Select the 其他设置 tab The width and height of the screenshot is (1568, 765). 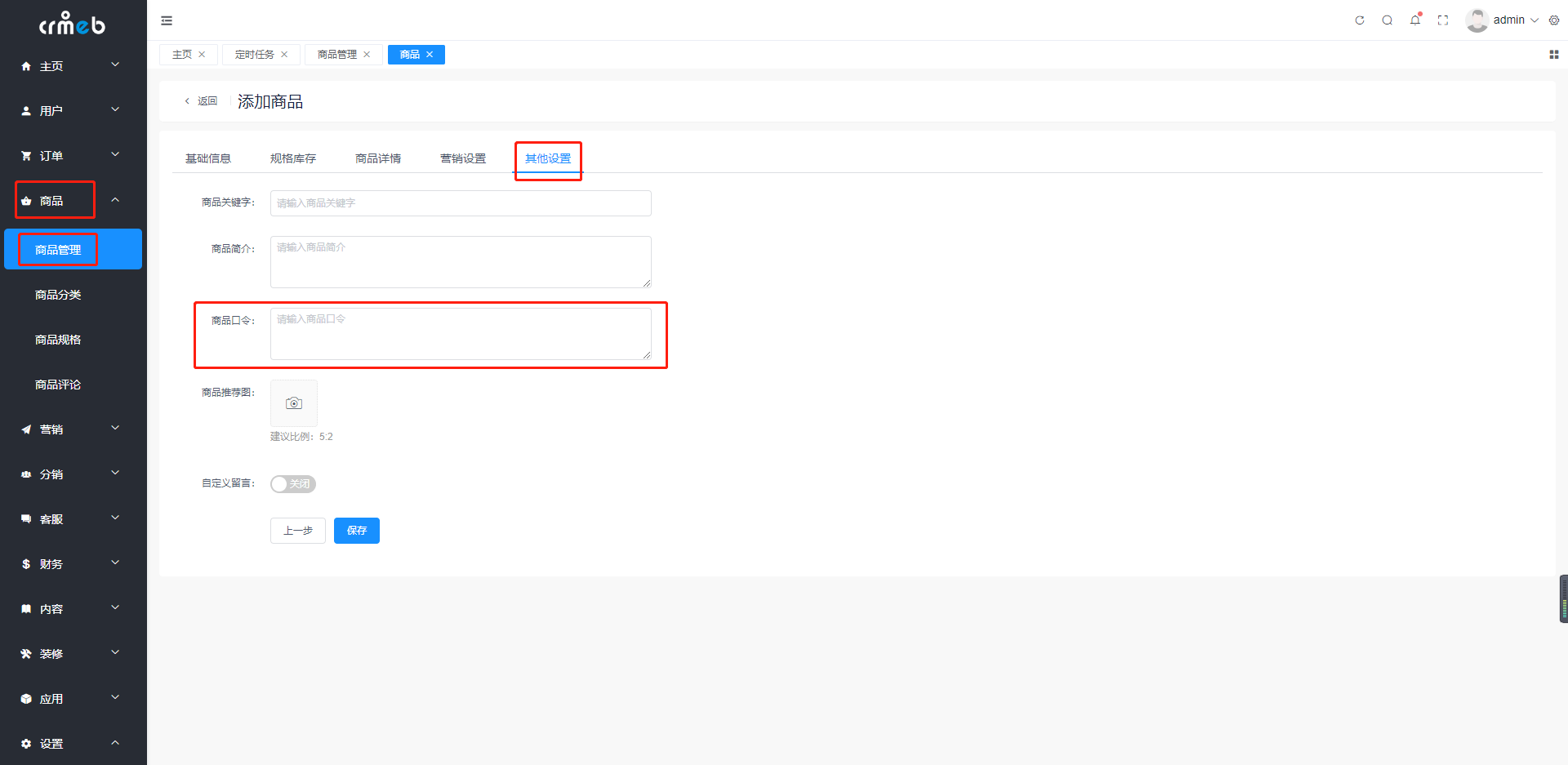click(x=548, y=158)
